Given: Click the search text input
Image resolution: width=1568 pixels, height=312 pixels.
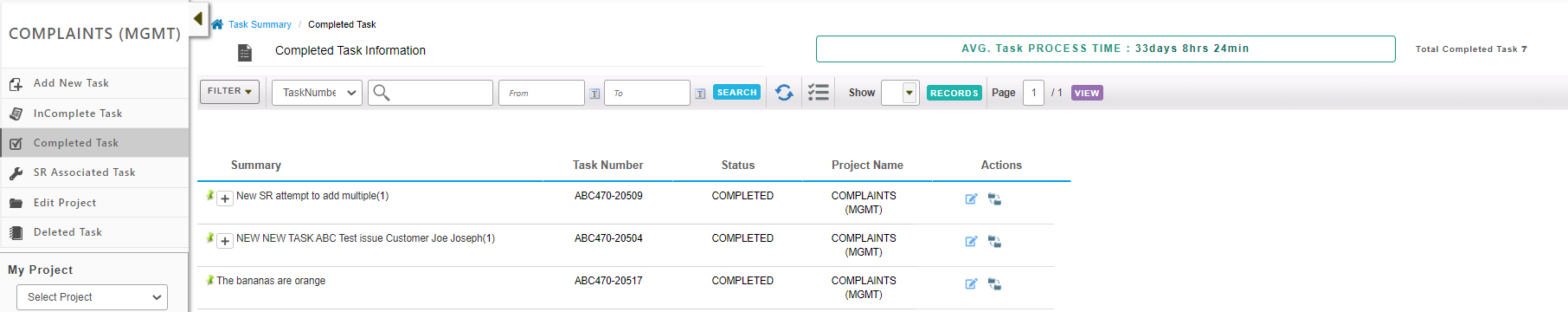Looking at the screenshot, I should [430, 93].
